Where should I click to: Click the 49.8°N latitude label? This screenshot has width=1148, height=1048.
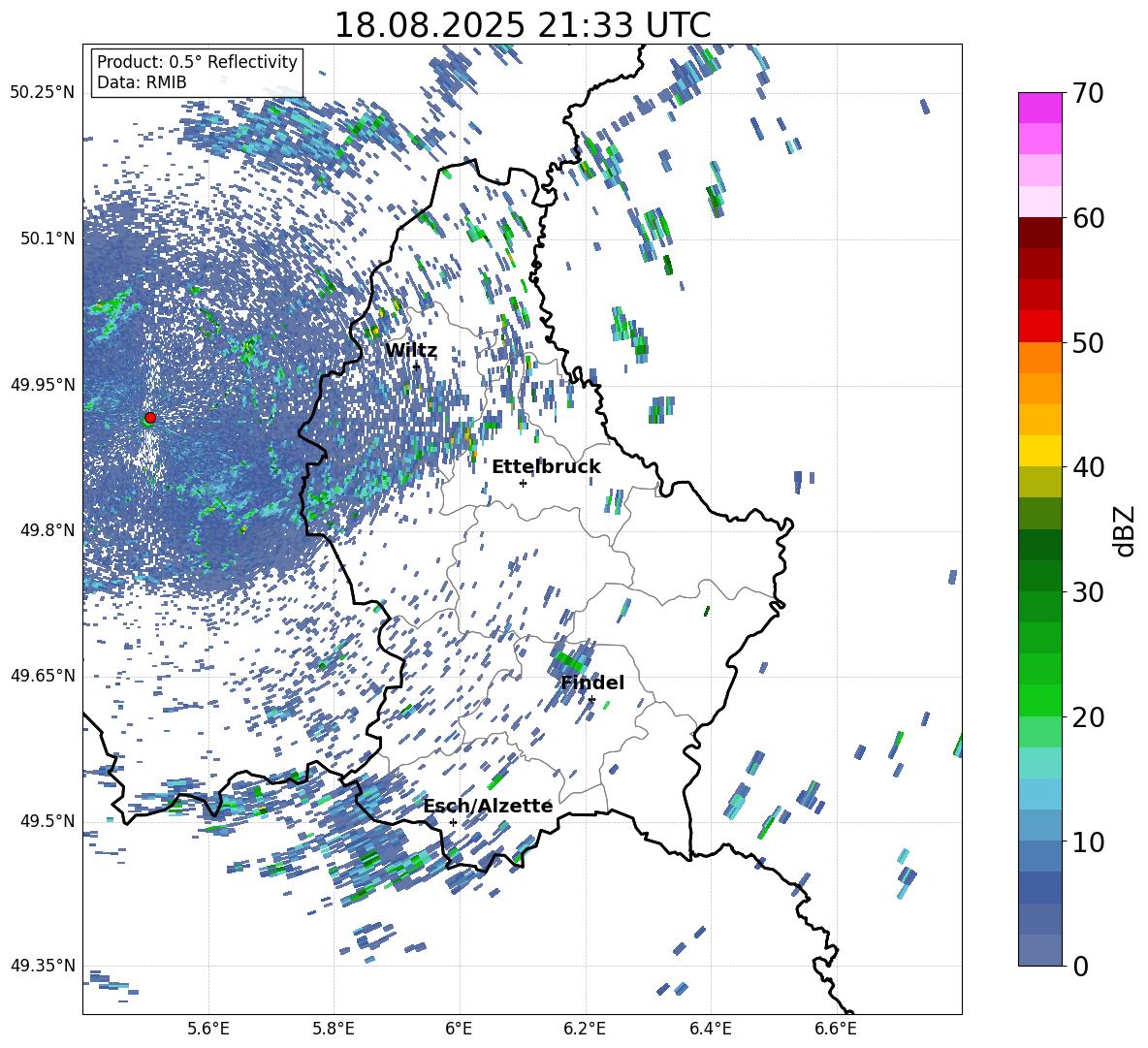pyautogui.click(x=48, y=530)
